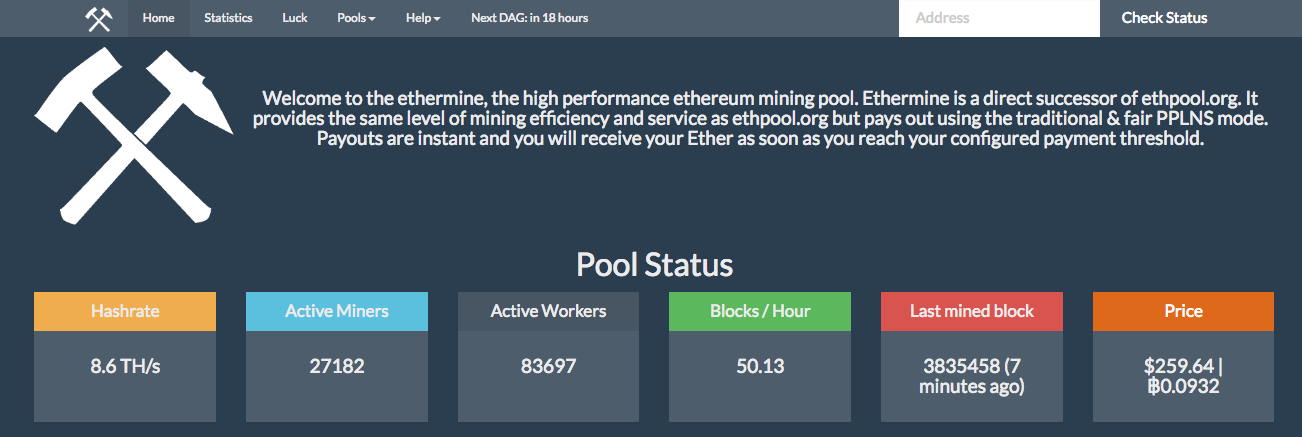Focus the Address input field
Screen dimensions: 1302x437
(998, 18)
